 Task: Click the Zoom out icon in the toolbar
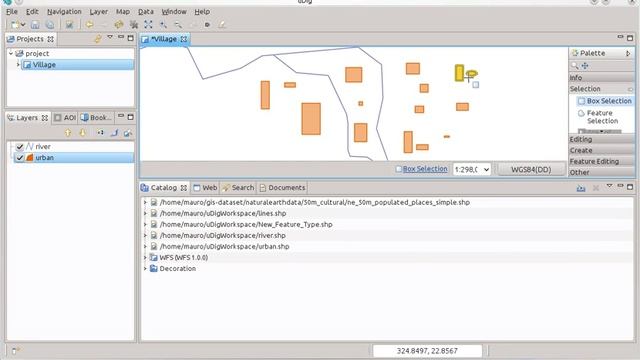click(x=178, y=24)
